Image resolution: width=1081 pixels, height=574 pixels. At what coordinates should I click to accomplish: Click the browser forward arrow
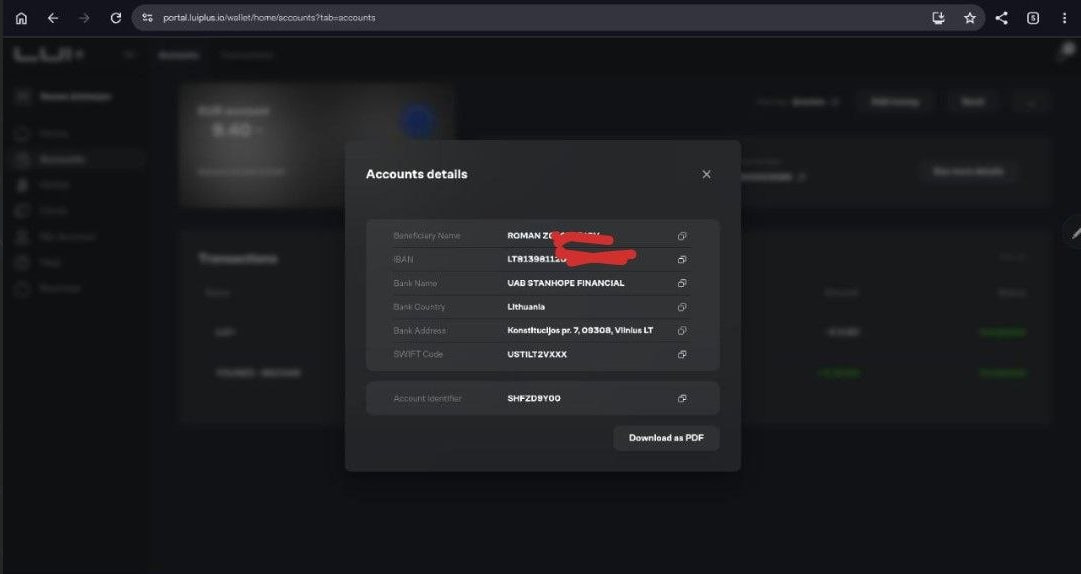(x=84, y=18)
